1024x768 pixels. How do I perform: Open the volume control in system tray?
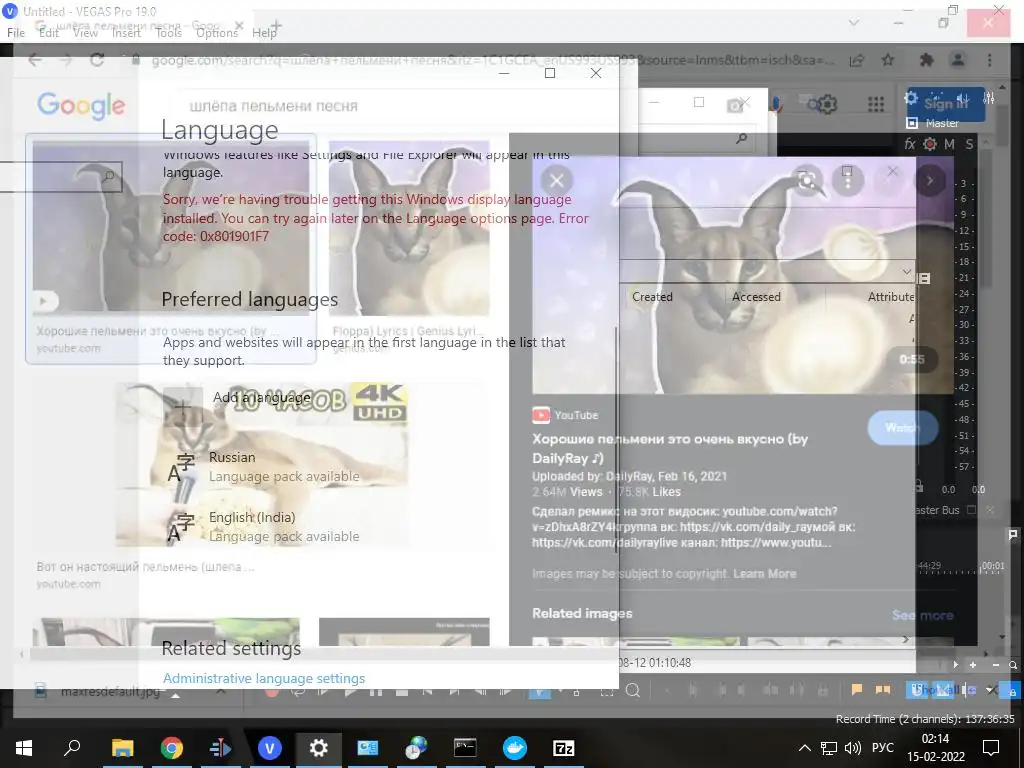point(852,748)
